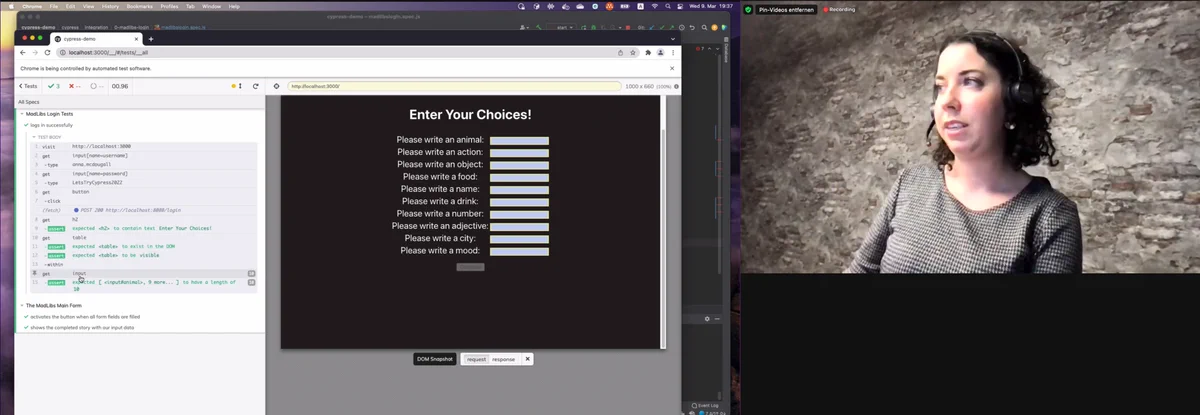Open the Cypress selector playground crosshair
The height and width of the screenshot is (415, 1200).
pyautogui.click(x=276, y=86)
